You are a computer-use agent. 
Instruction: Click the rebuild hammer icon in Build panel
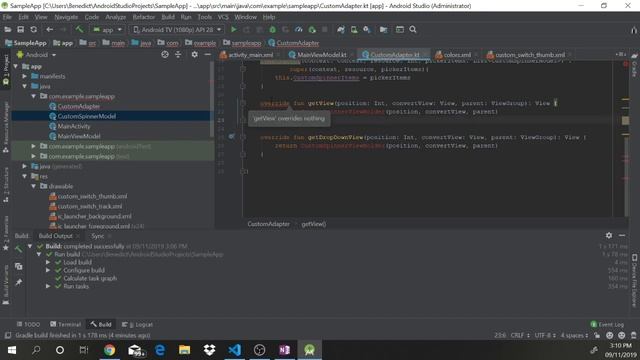pyautogui.click(x=18, y=249)
